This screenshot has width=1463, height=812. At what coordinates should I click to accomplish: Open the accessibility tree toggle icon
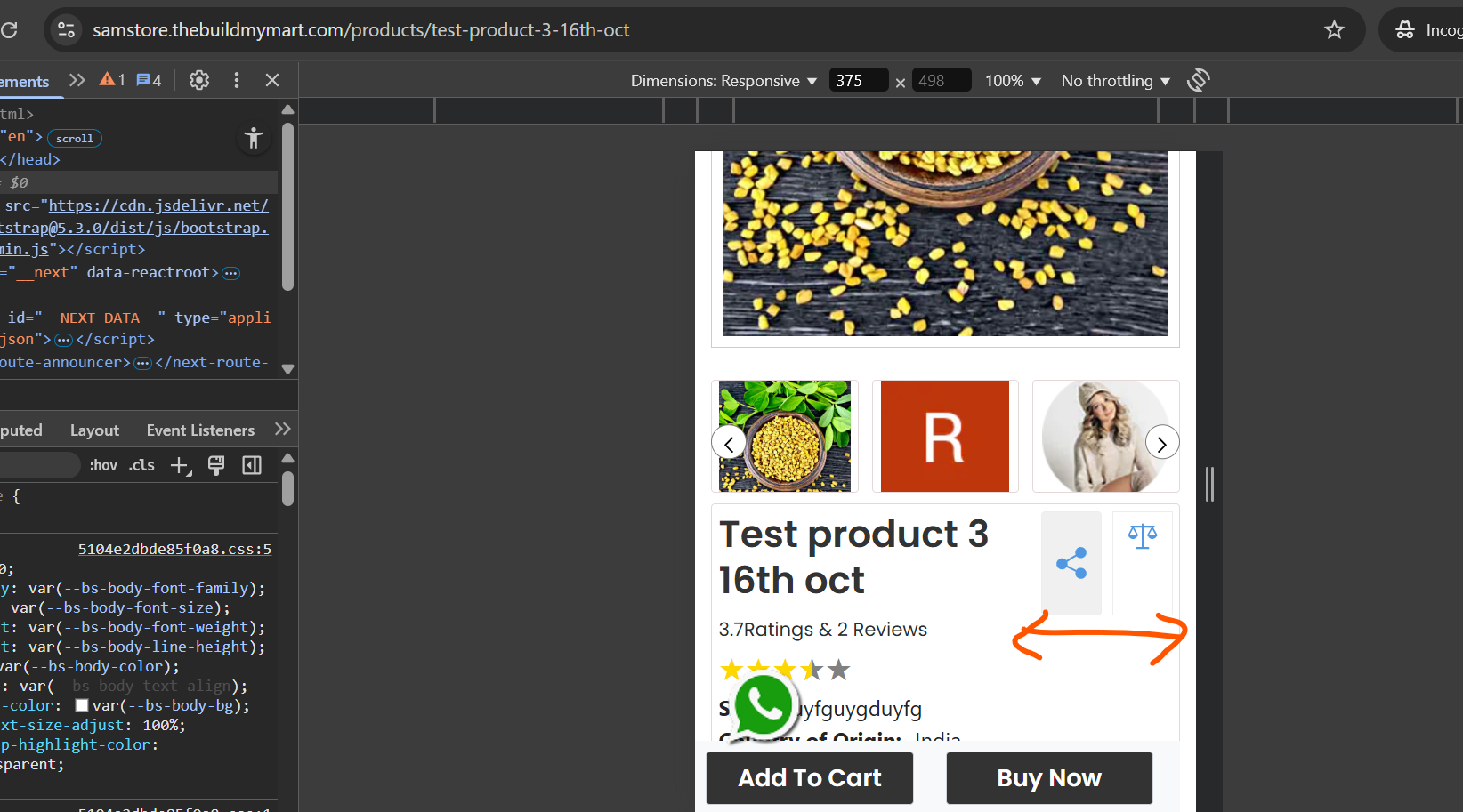tap(254, 138)
